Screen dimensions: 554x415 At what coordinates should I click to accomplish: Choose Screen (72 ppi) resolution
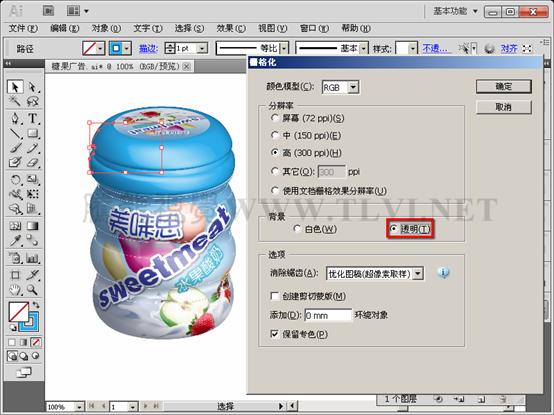click(x=275, y=118)
